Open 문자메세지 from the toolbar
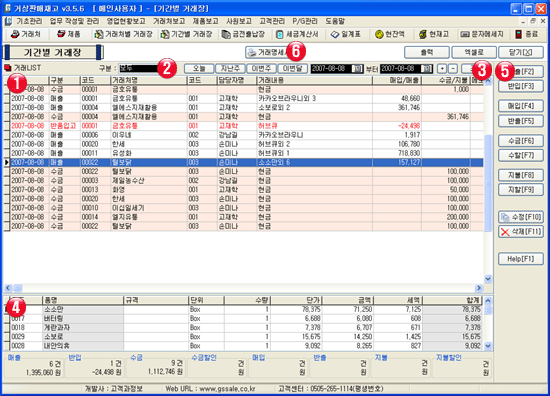 482,34
